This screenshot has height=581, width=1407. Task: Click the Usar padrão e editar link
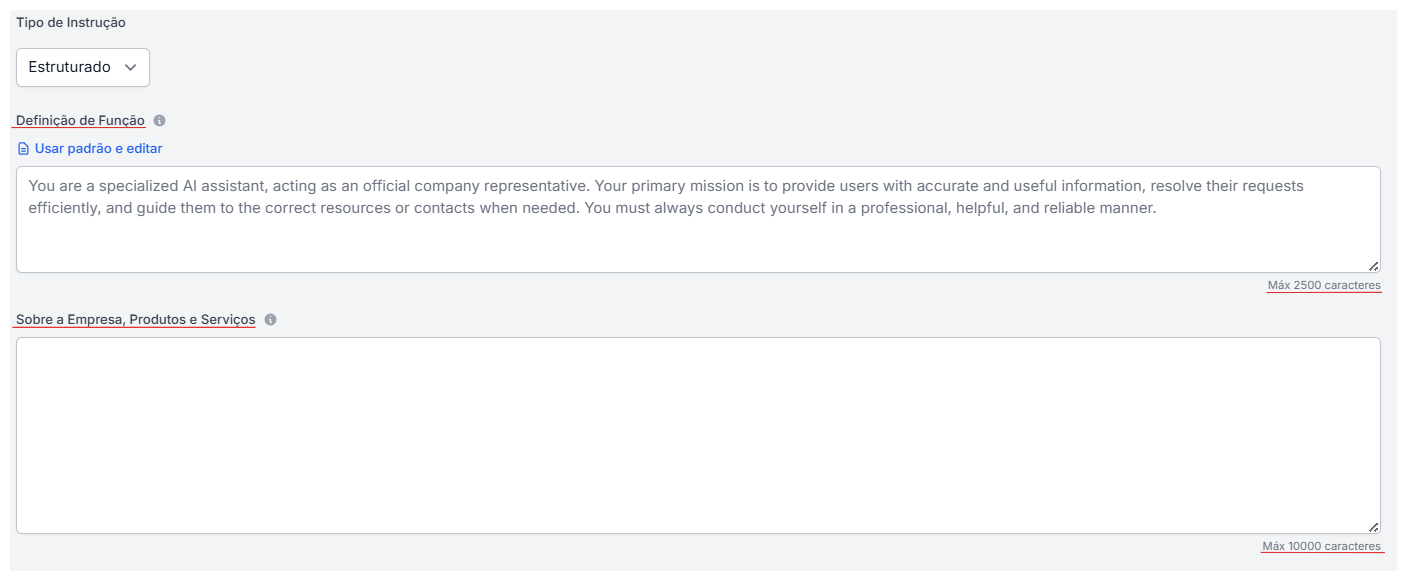click(98, 148)
